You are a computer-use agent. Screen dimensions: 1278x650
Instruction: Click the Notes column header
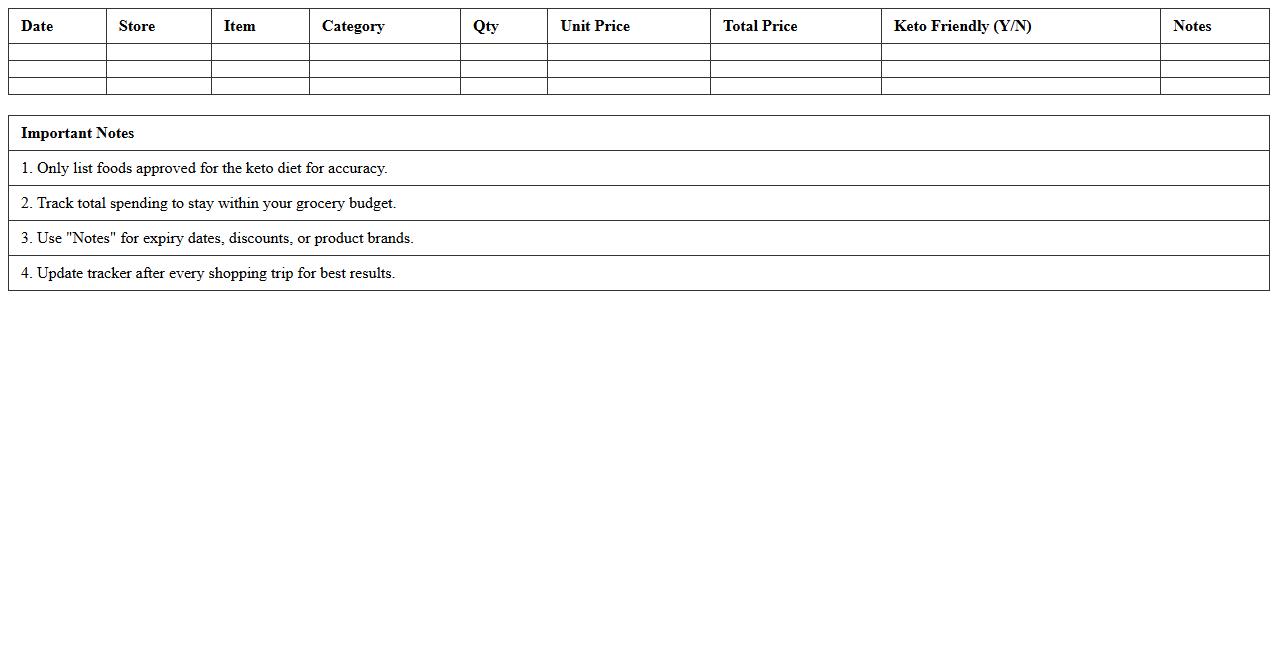[x=1192, y=26]
